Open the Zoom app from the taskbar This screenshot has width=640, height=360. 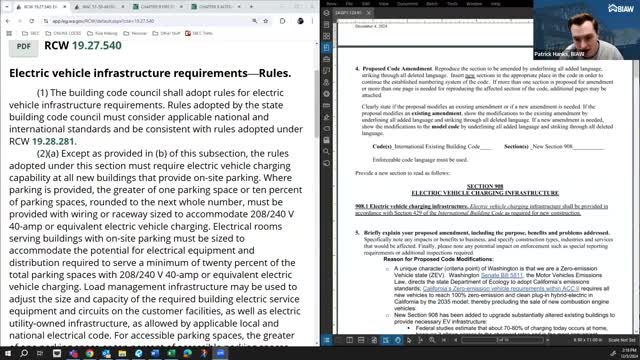(x=220, y=353)
